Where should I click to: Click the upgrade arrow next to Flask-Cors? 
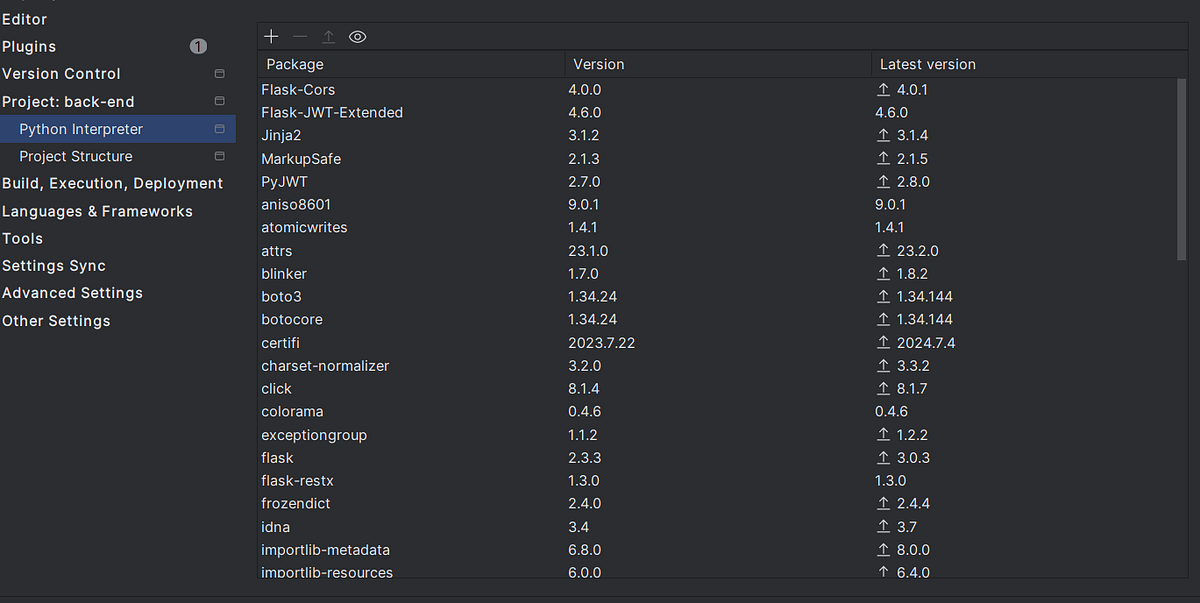(883, 89)
